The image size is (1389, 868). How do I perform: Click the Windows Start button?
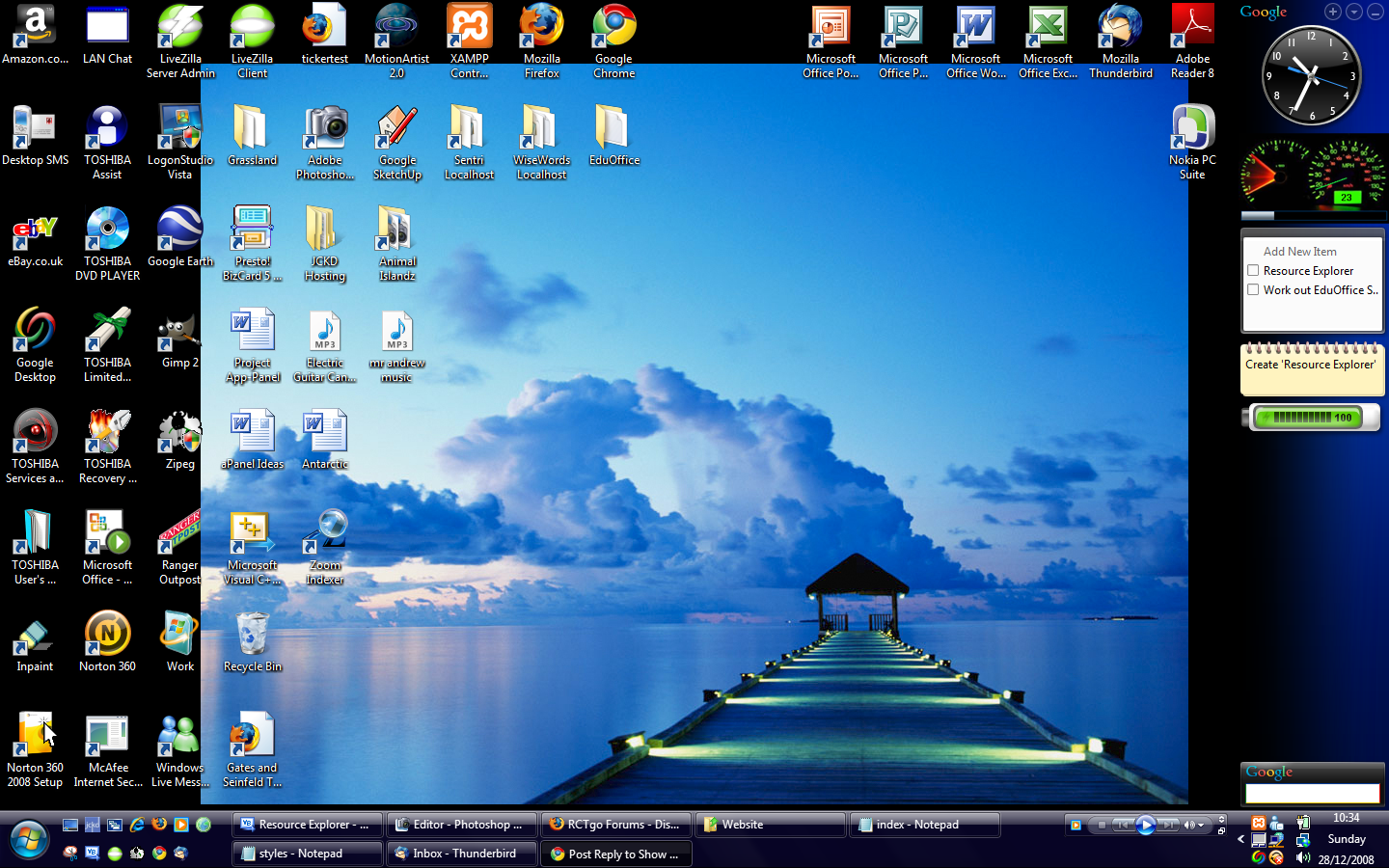click(29, 839)
